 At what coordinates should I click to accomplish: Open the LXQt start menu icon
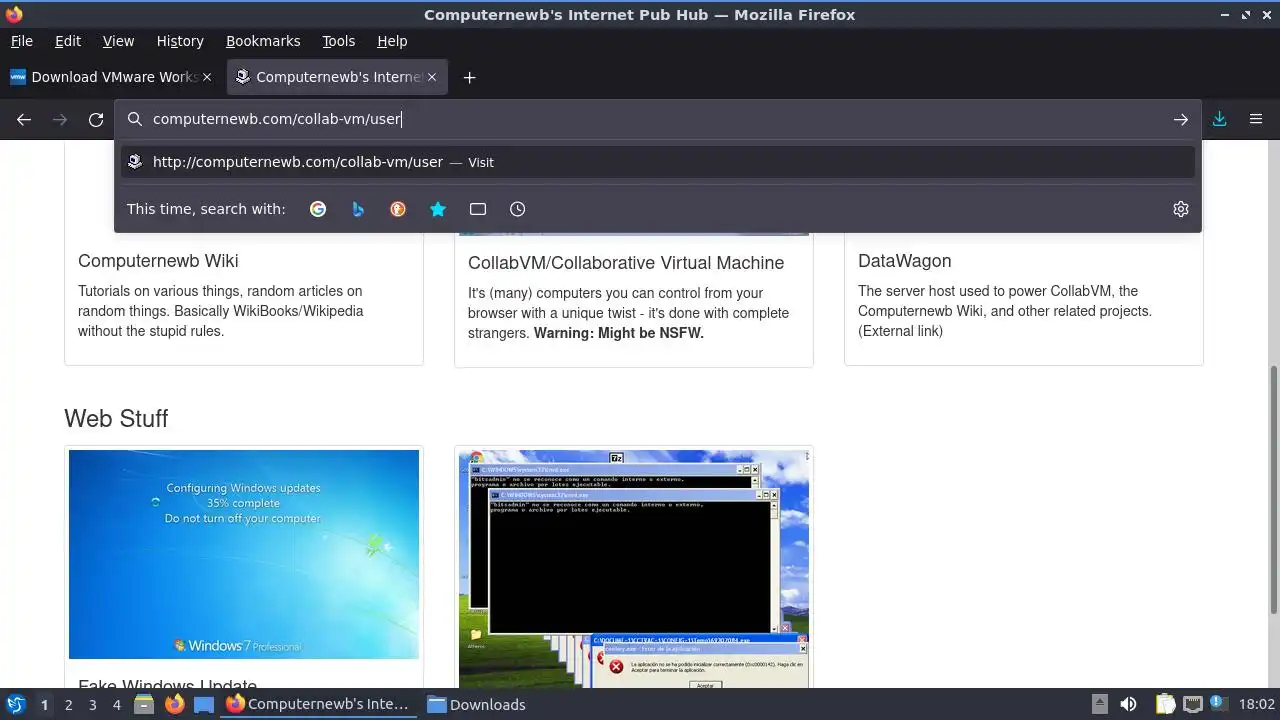15,704
